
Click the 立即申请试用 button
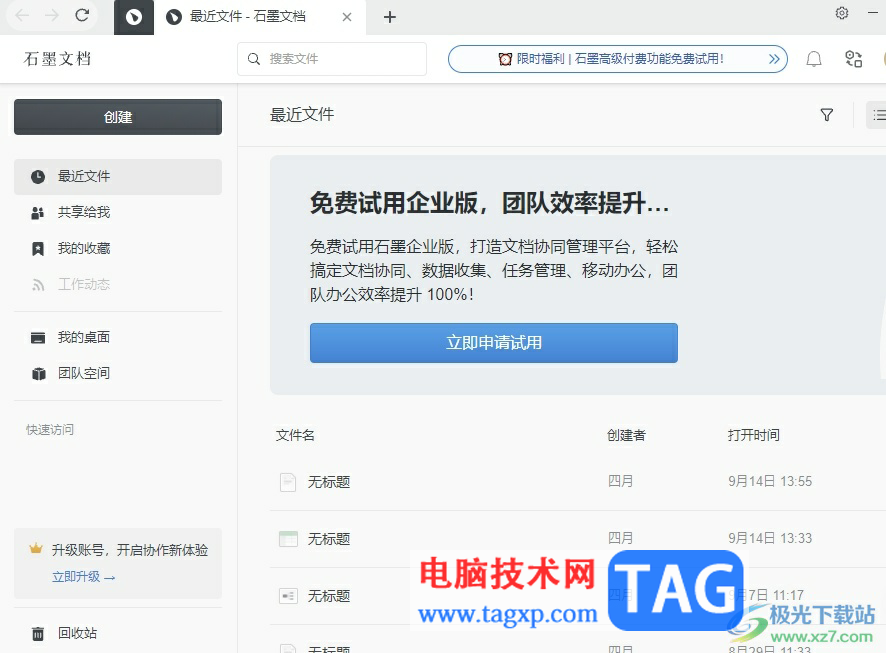(494, 343)
